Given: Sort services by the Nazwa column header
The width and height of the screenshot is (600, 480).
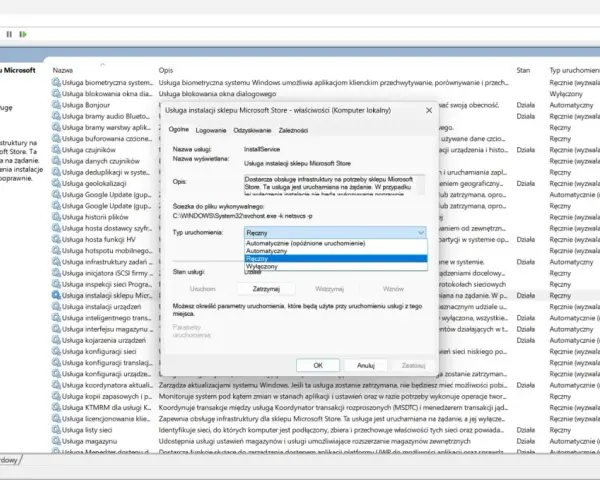Looking at the screenshot, I should pos(63,70).
